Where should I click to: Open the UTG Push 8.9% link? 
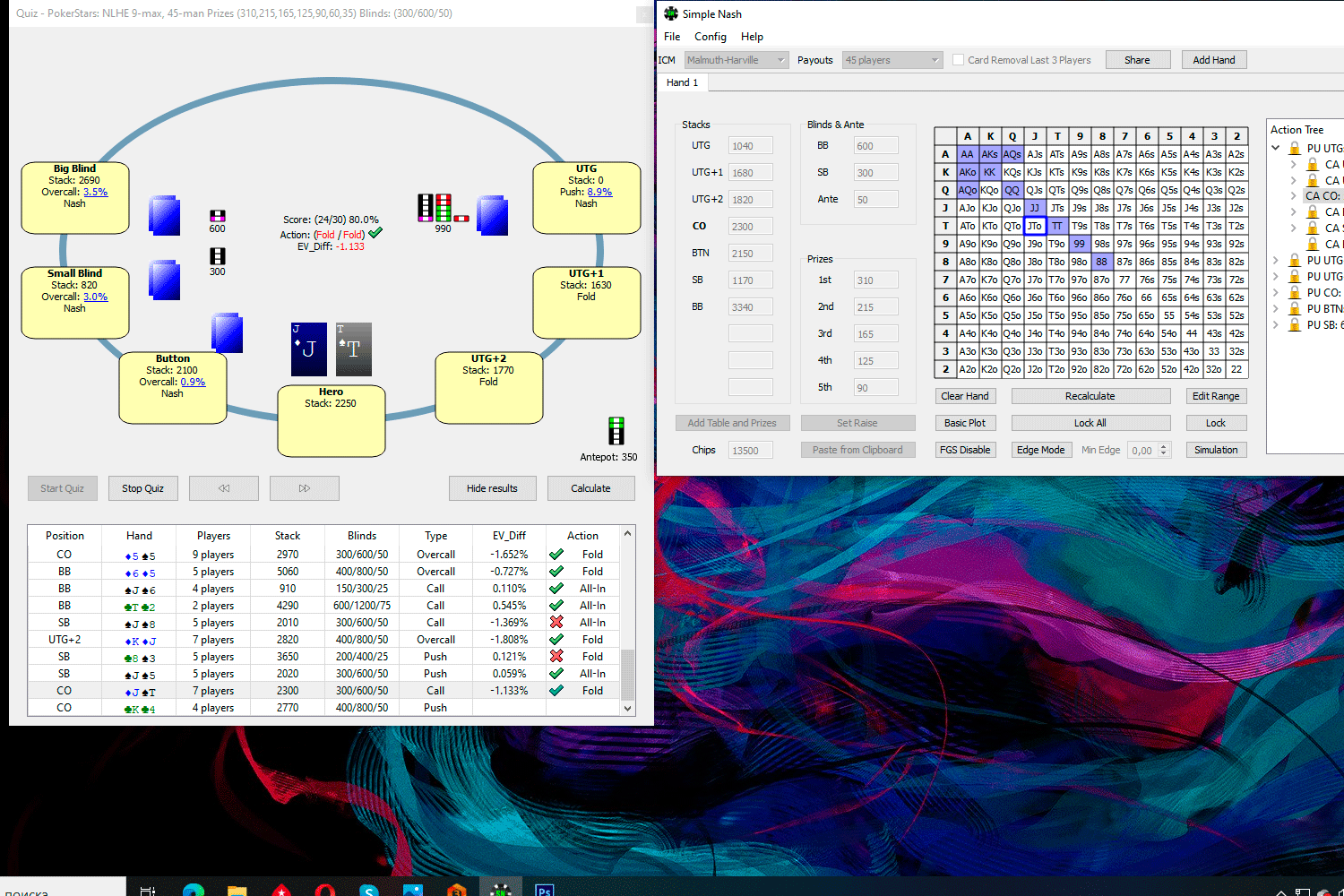pyautogui.click(x=599, y=192)
